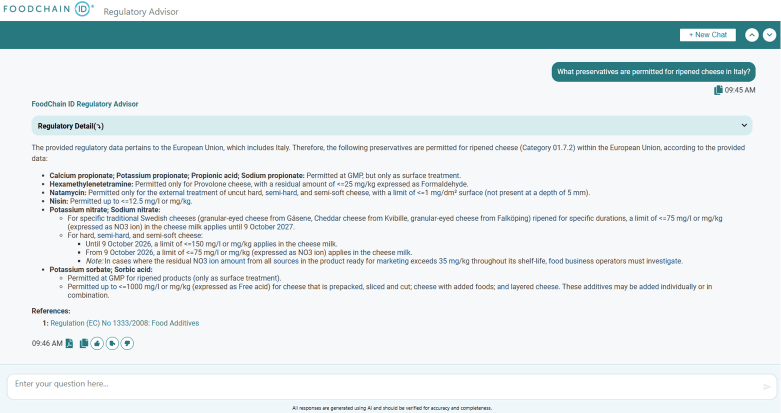Screen dimensions: 781x413
Task: Click the Regulatory Advisor header title
Action: pyautogui.click(x=142, y=11)
